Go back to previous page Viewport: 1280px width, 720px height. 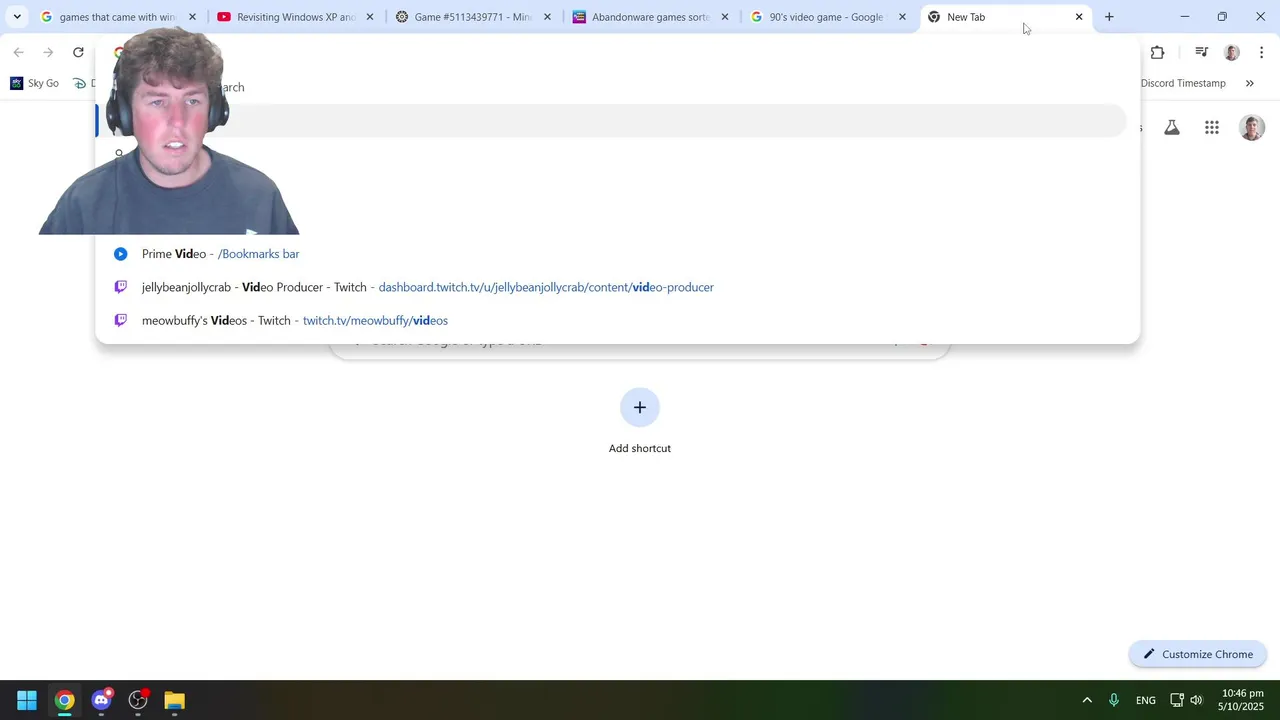pos(18,52)
